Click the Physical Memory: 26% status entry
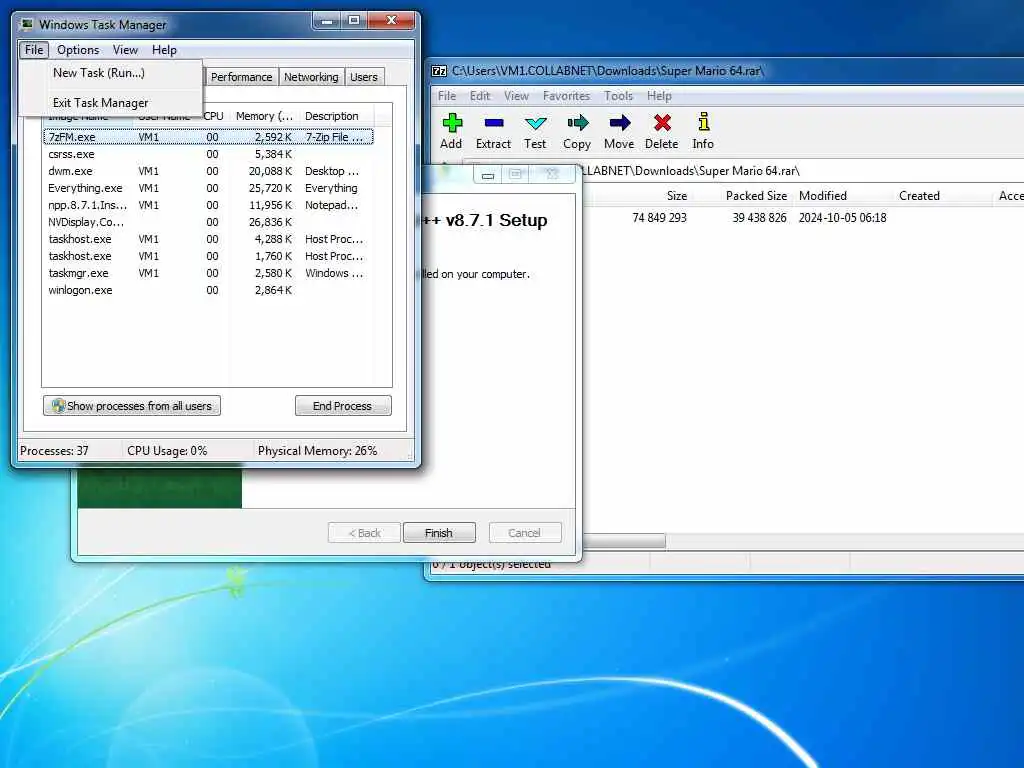The height and width of the screenshot is (768, 1024). point(317,451)
